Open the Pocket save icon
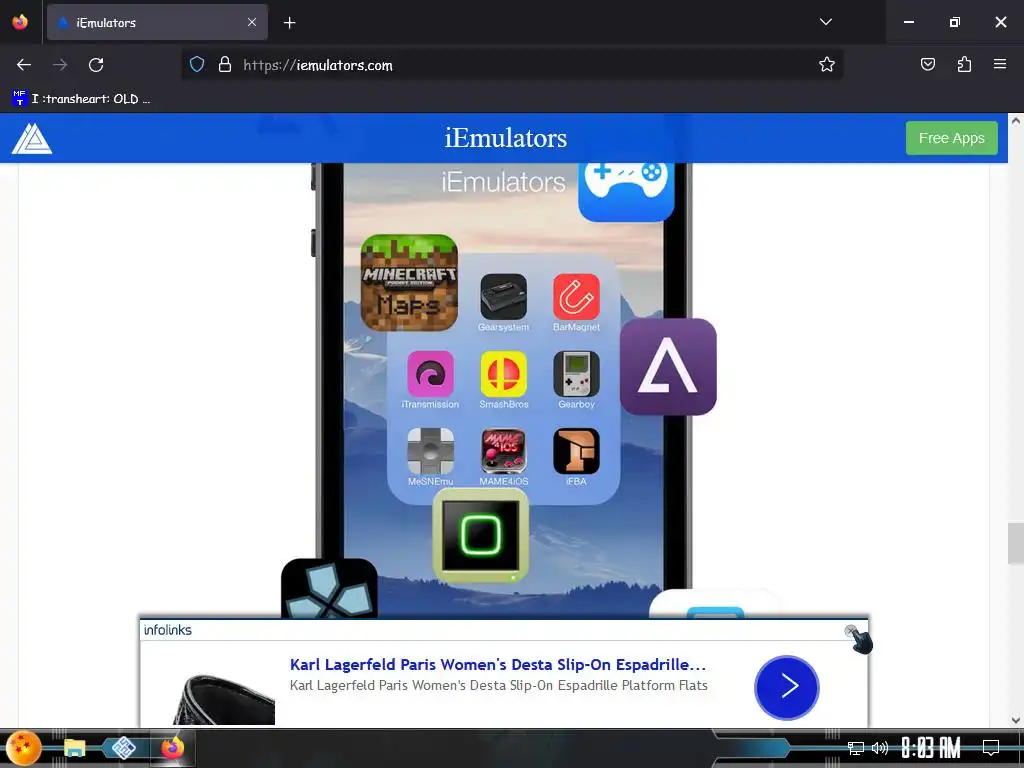 927,65
